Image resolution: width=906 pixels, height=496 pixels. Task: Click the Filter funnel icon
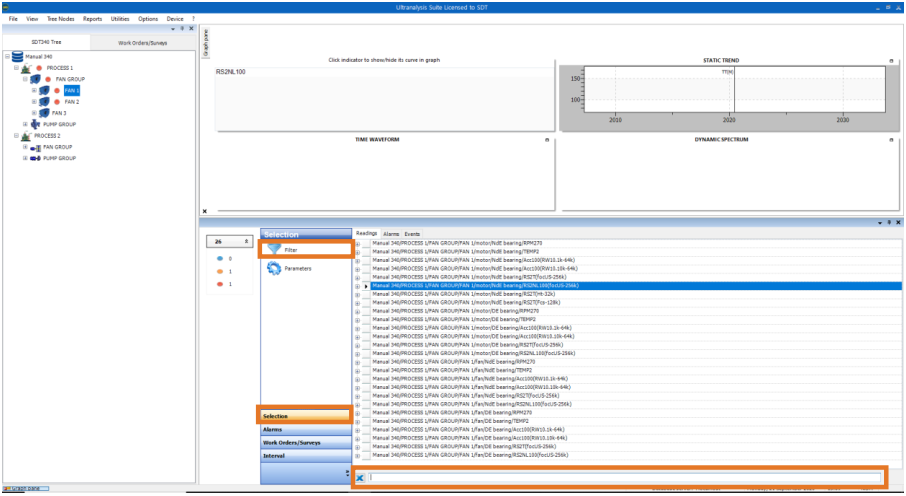(273, 249)
